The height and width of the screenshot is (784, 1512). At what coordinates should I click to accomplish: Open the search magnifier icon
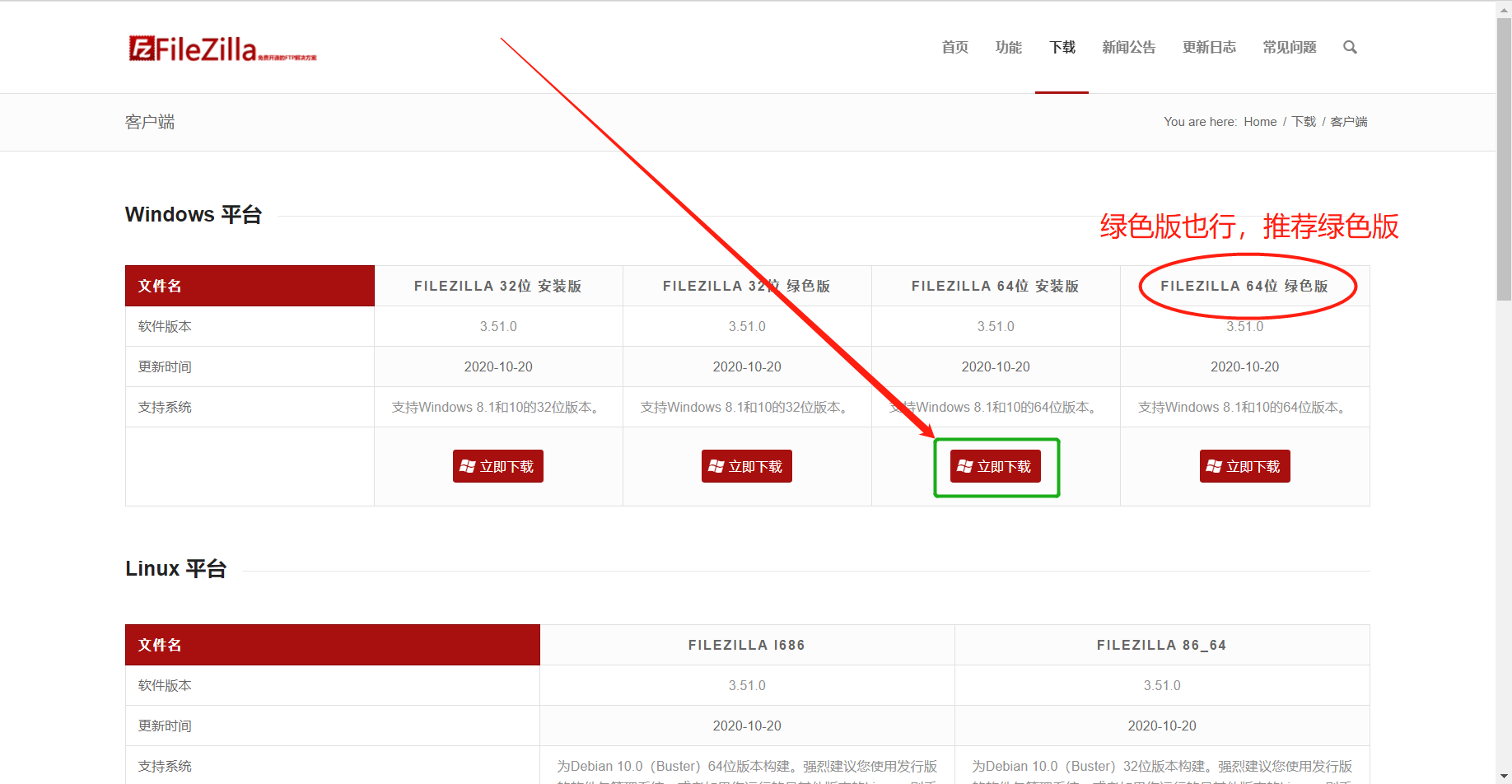click(x=1350, y=47)
